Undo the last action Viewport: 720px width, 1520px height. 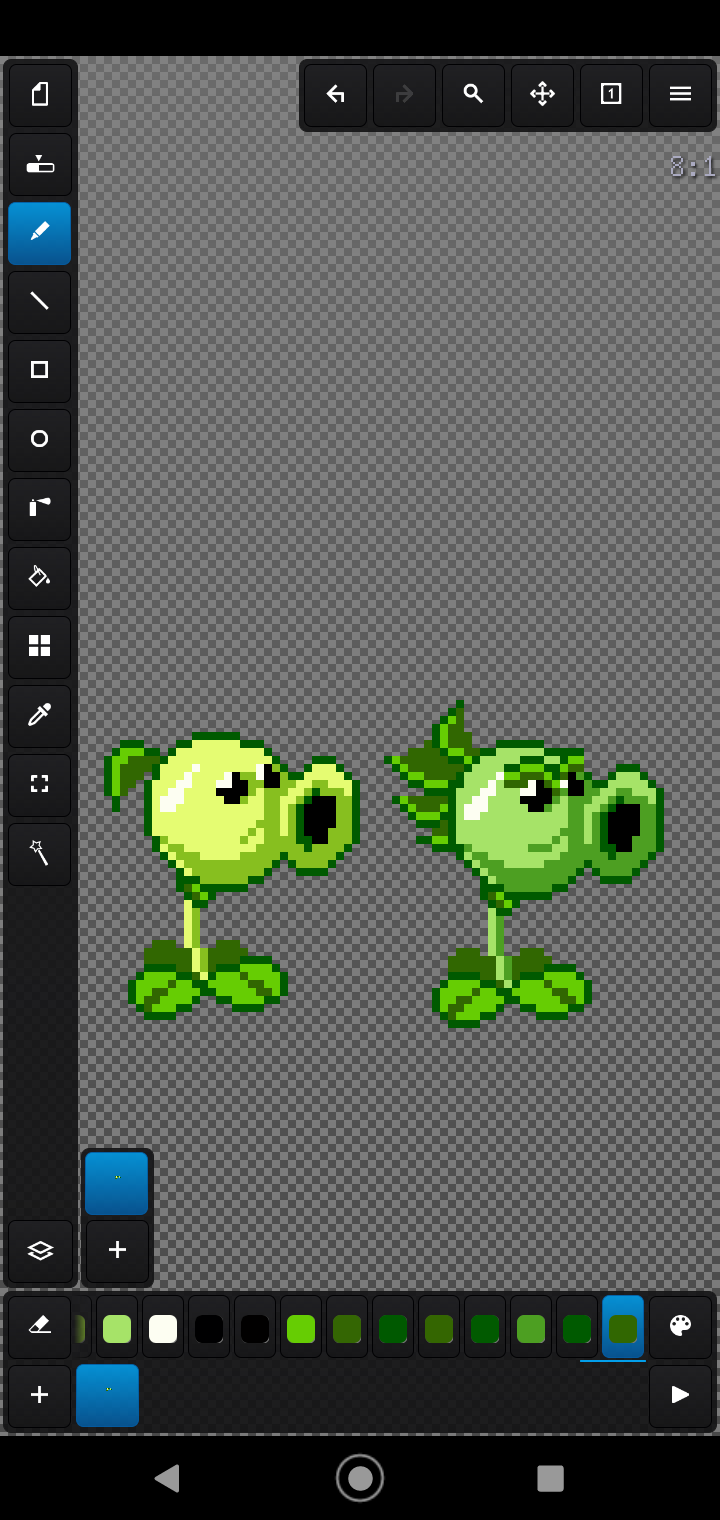(x=336, y=95)
